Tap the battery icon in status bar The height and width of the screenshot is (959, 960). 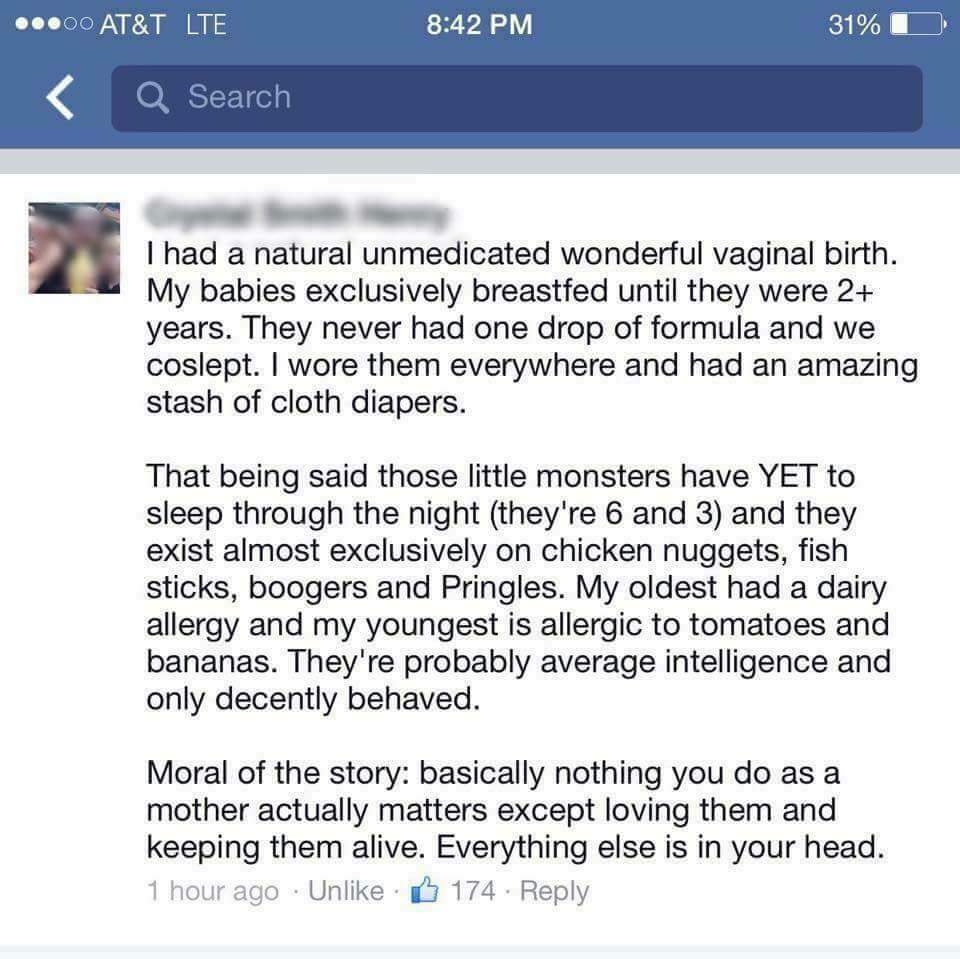coord(918,24)
